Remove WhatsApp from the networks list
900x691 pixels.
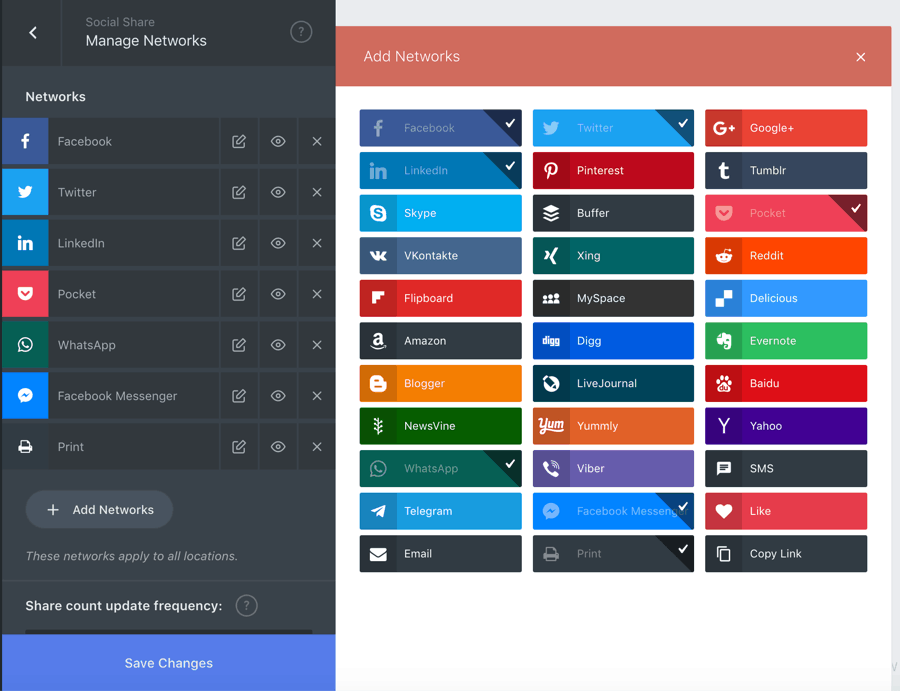click(317, 345)
